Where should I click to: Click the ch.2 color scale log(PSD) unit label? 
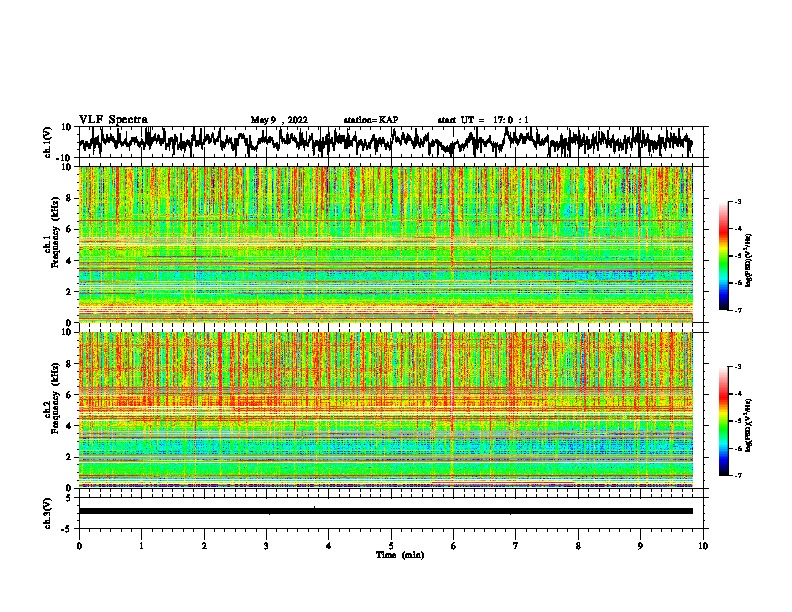point(749,426)
